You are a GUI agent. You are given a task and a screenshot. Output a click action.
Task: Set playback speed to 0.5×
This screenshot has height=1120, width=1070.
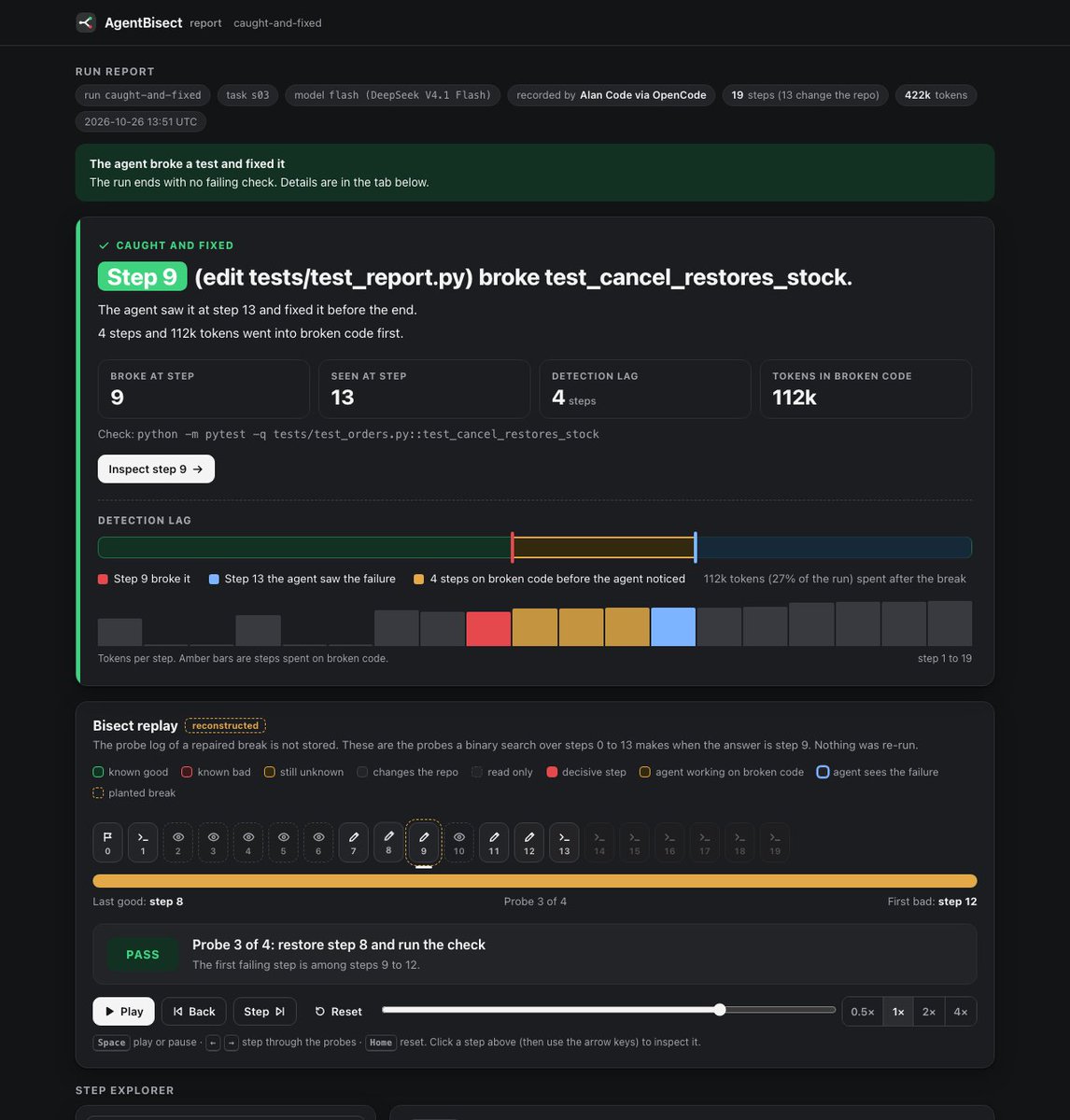click(863, 1012)
